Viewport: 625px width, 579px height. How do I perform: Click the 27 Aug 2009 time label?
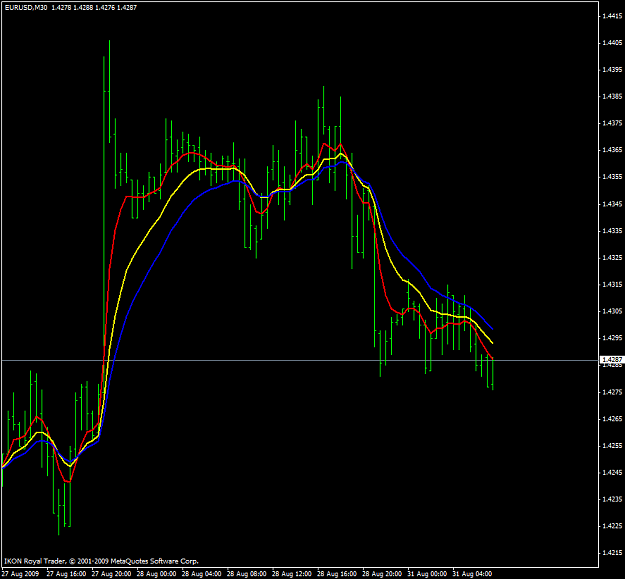pos(20,574)
